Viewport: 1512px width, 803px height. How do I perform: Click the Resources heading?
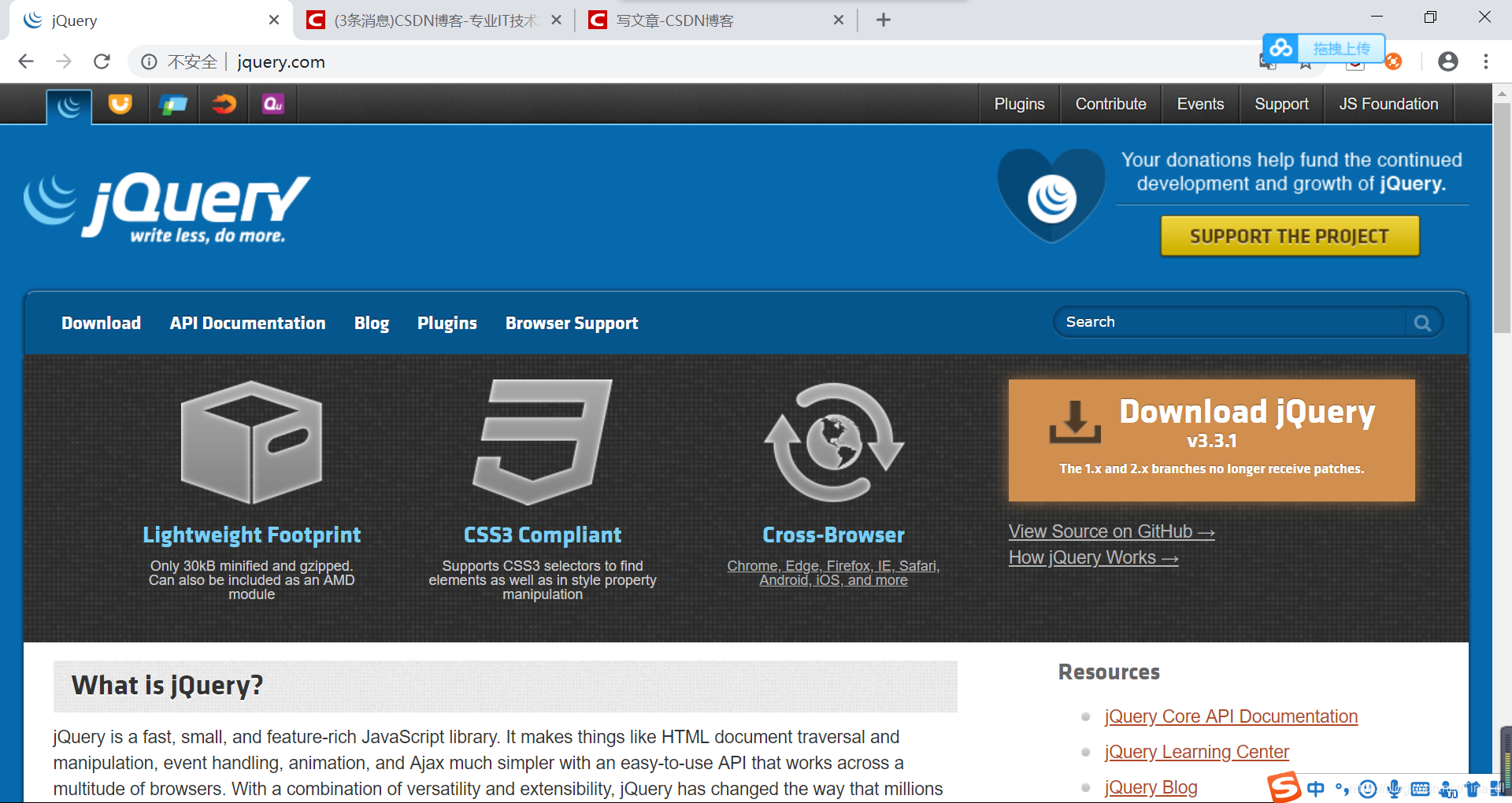[x=1109, y=672]
